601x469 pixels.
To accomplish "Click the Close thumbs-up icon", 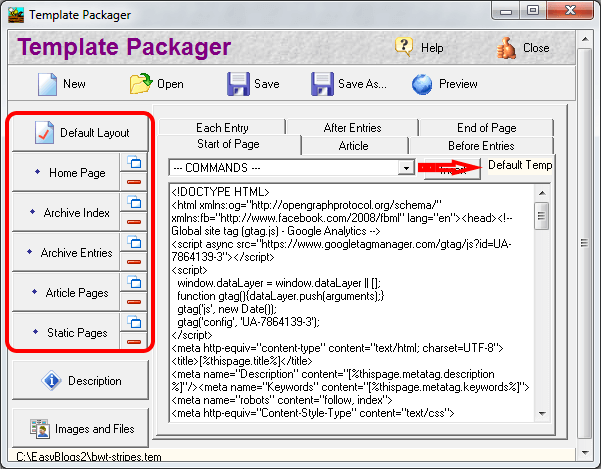I will [x=506, y=48].
